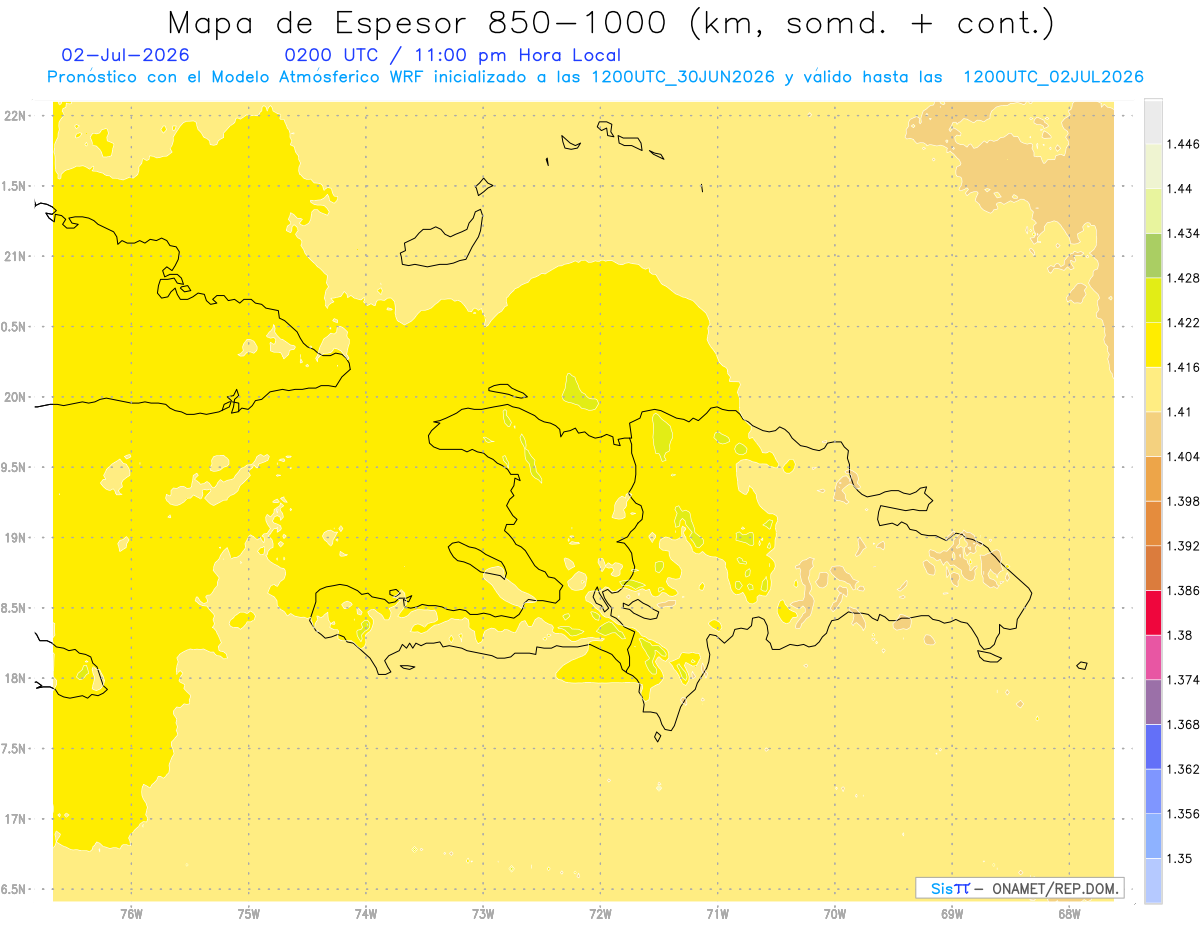Click the '75W' longitude axis label
This screenshot has width=1200, height=927.
pos(249,913)
